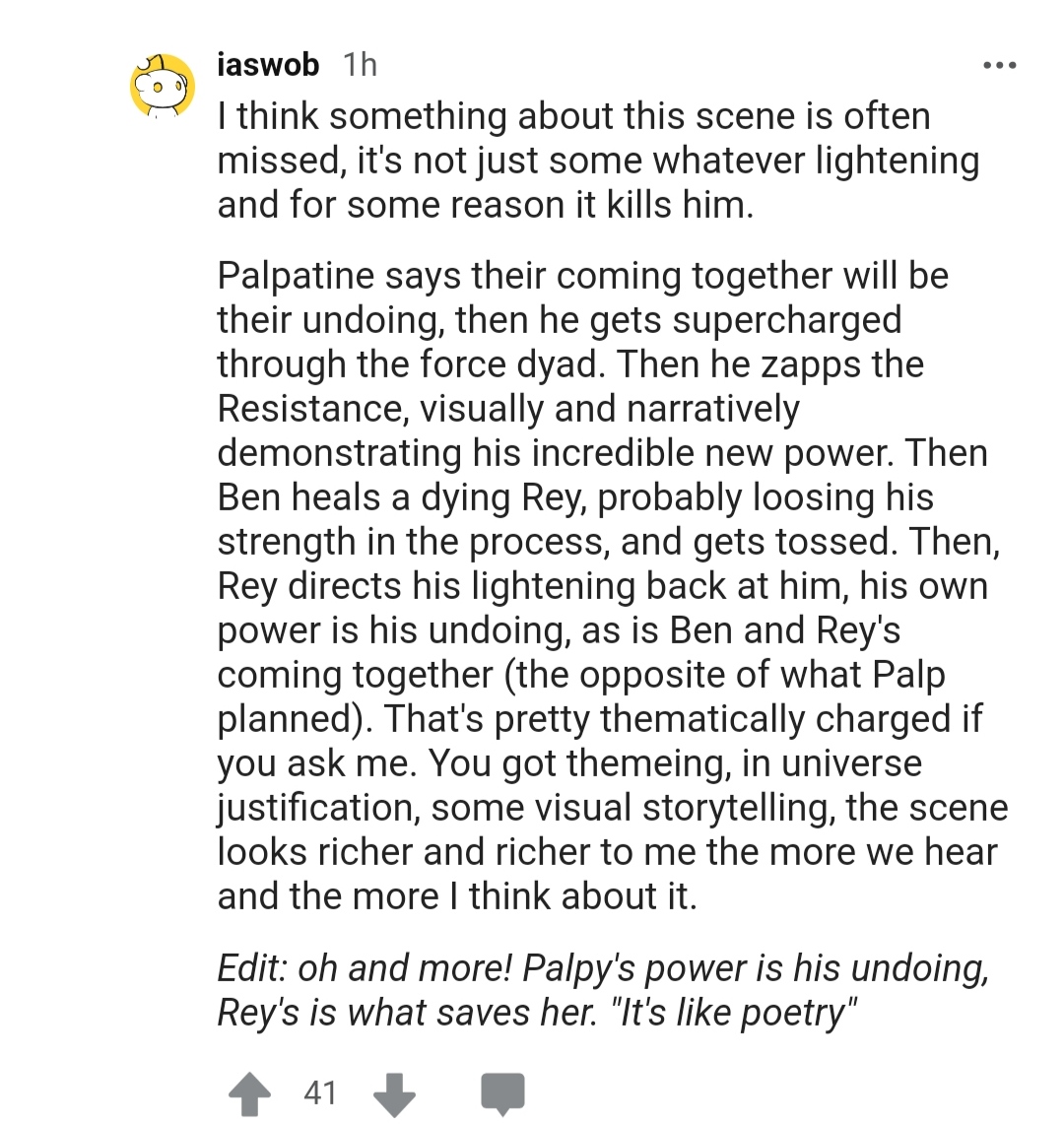Tap the italic "Edit:" label
The width and height of the screenshot is (1064, 1125).
(x=251, y=968)
